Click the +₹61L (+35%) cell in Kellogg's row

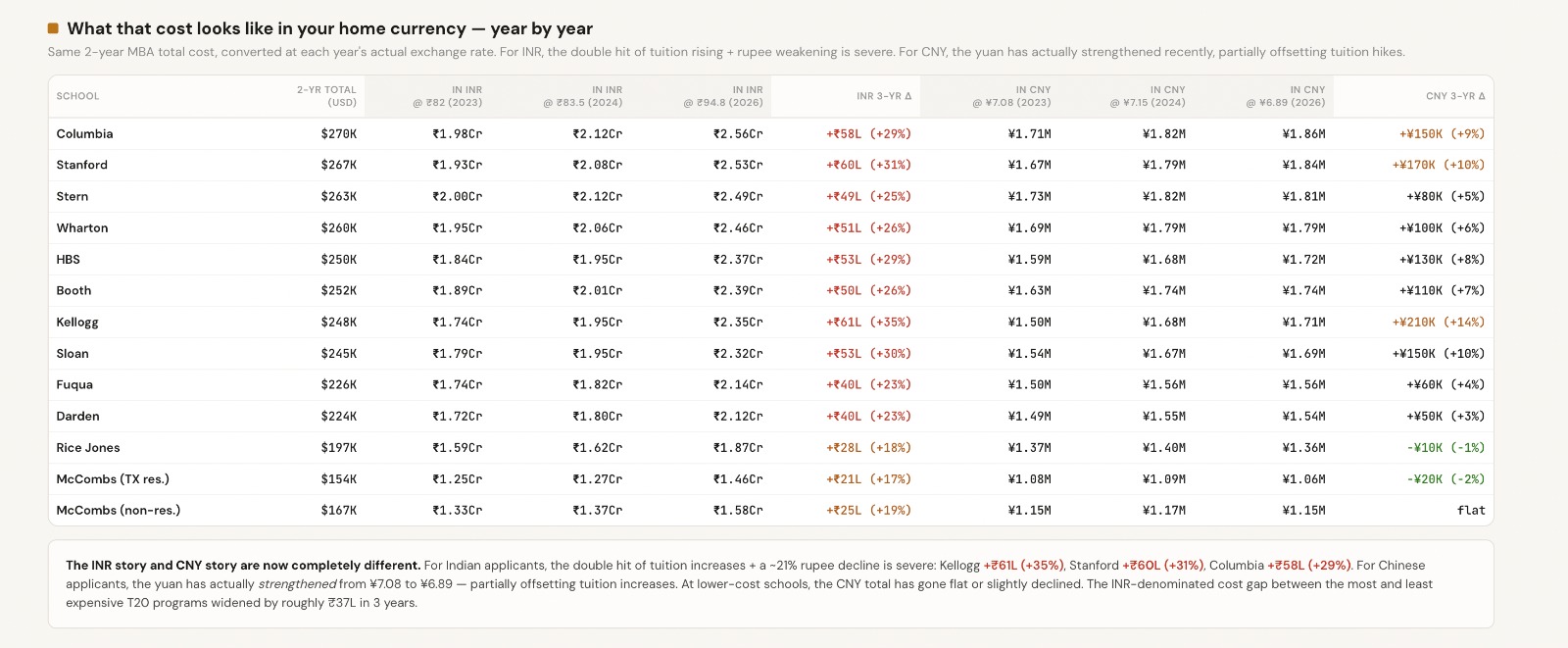(868, 323)
